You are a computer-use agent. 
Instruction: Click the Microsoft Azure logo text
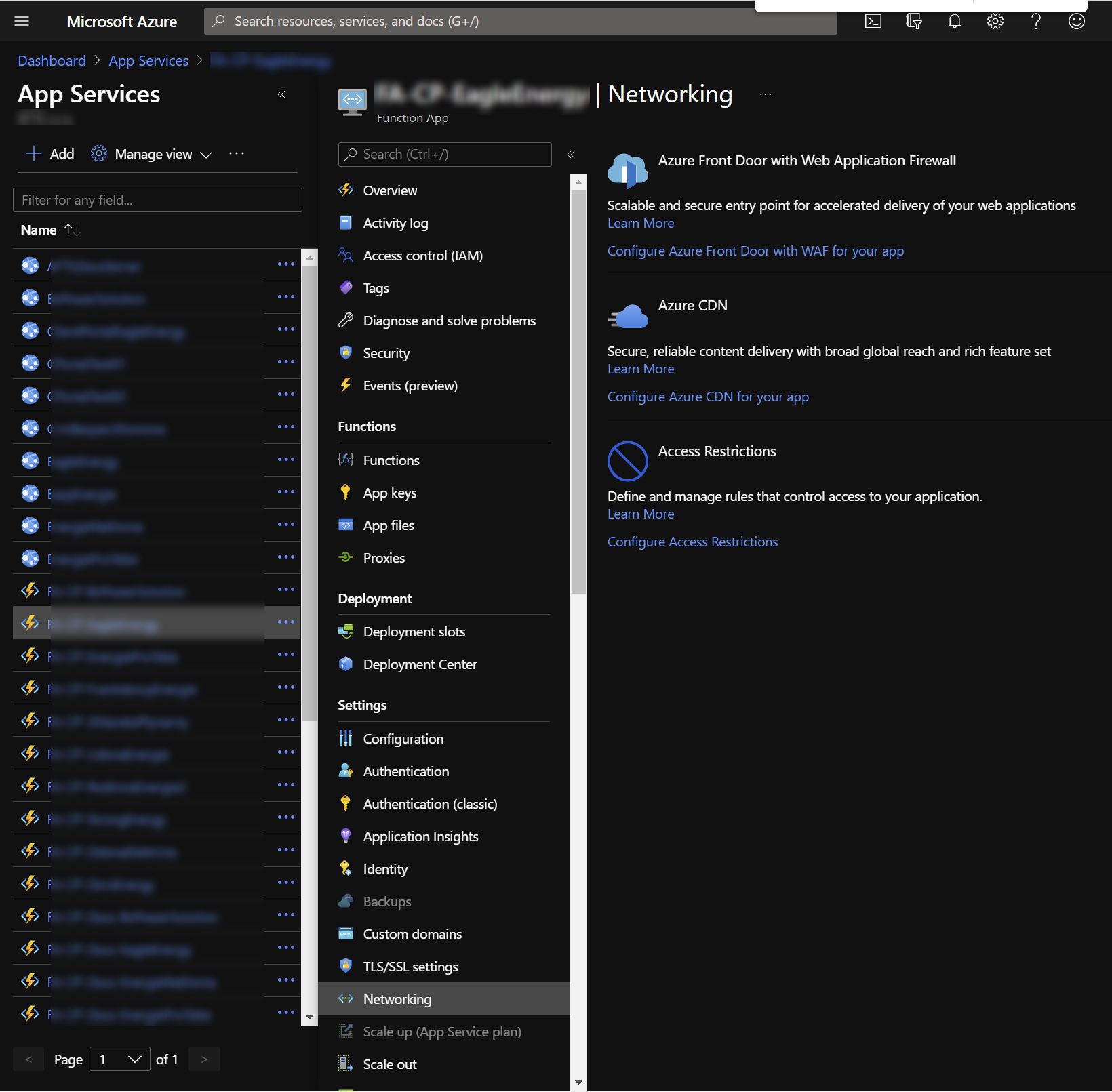(x=122, y=22)
